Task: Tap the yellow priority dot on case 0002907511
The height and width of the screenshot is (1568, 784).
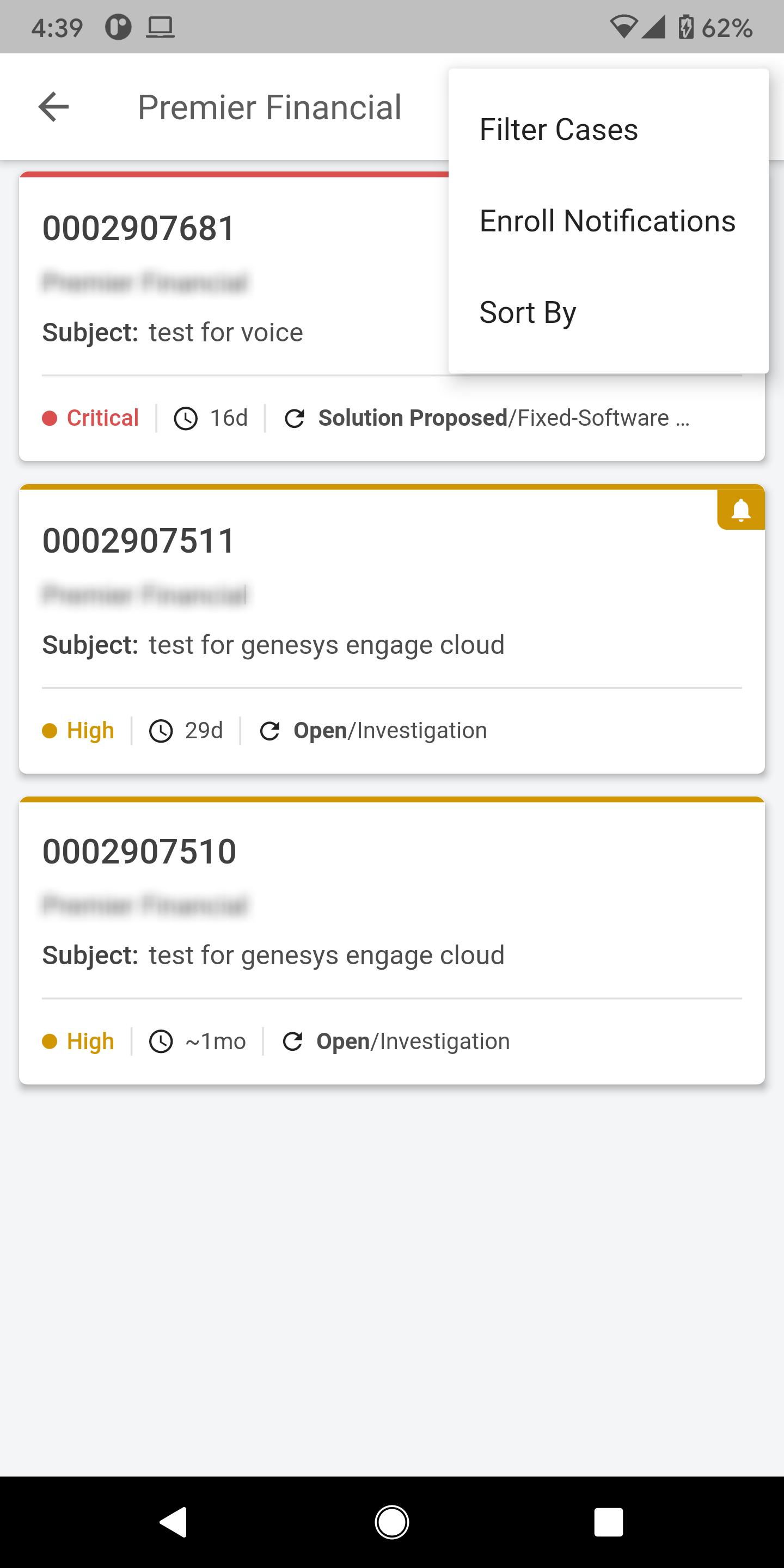Action: click(50, 731)
